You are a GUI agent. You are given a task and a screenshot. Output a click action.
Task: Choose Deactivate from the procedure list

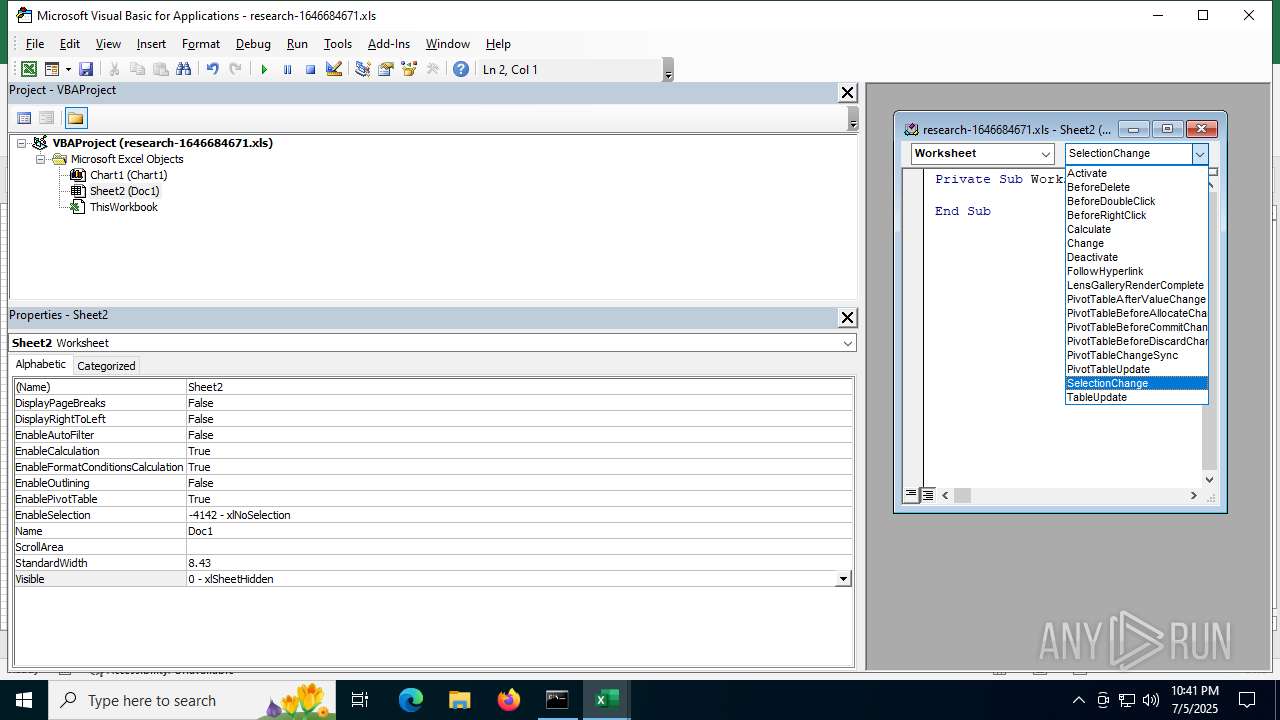(x=1137, y=257)
